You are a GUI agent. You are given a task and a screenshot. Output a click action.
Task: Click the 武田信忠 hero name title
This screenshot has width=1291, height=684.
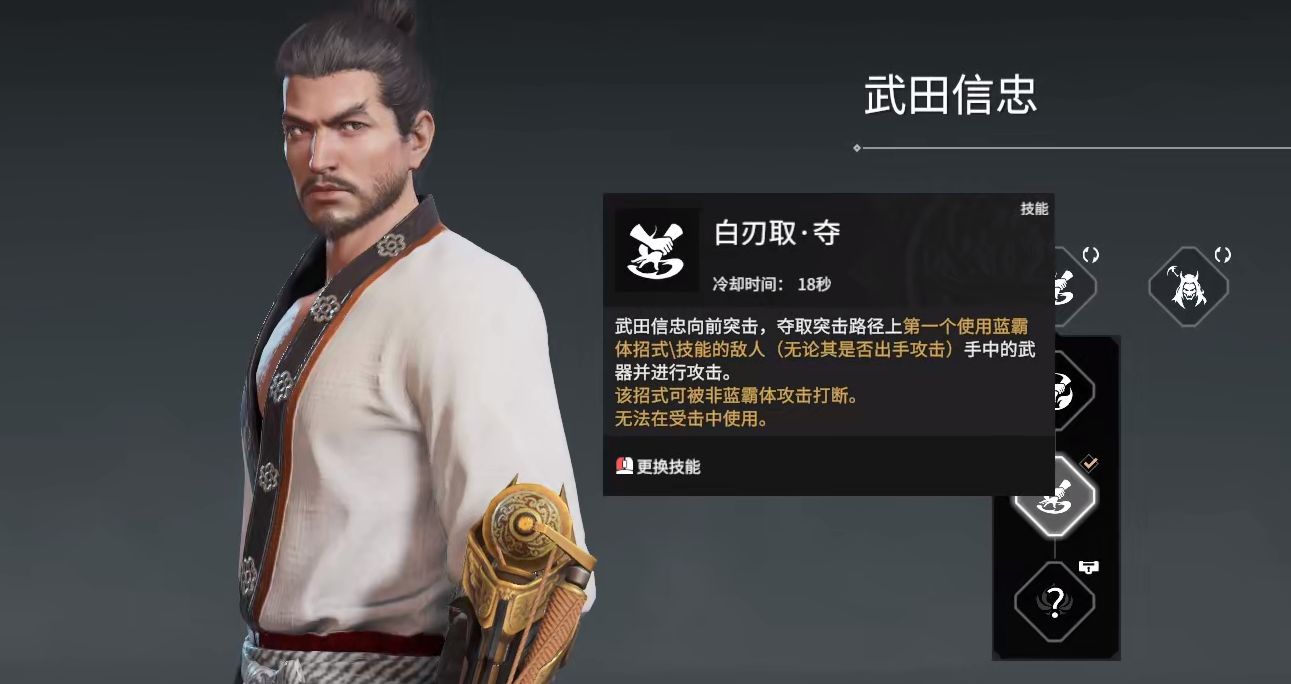tap(950, 95)
